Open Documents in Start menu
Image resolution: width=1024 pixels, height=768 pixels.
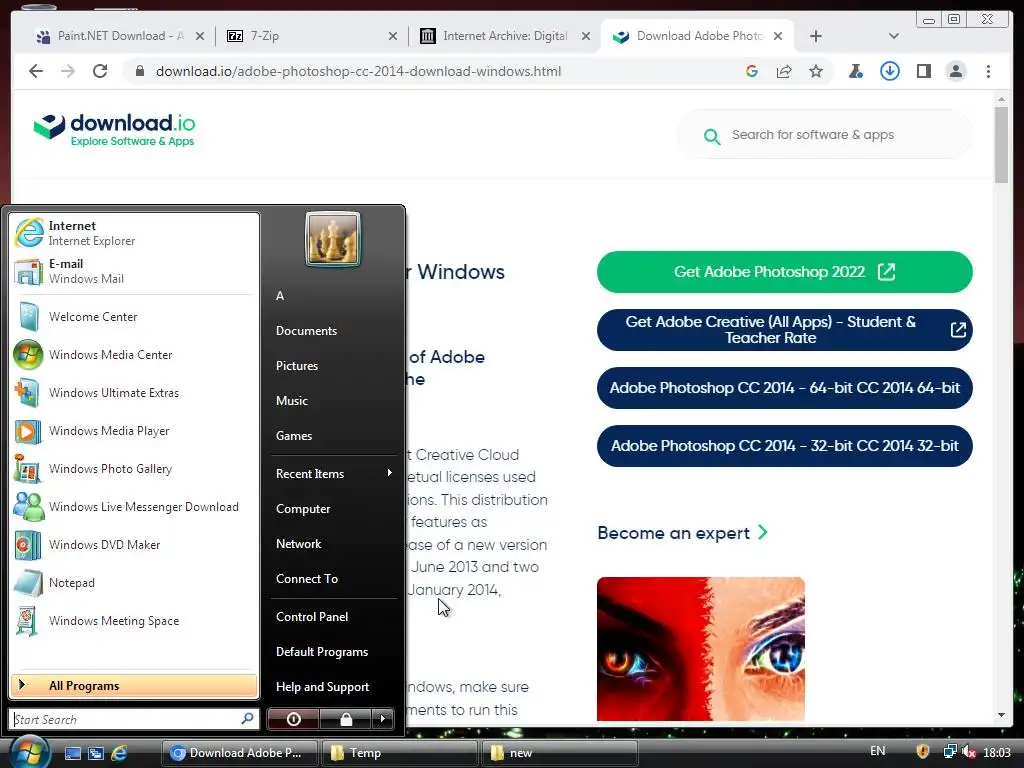point(306,330)
